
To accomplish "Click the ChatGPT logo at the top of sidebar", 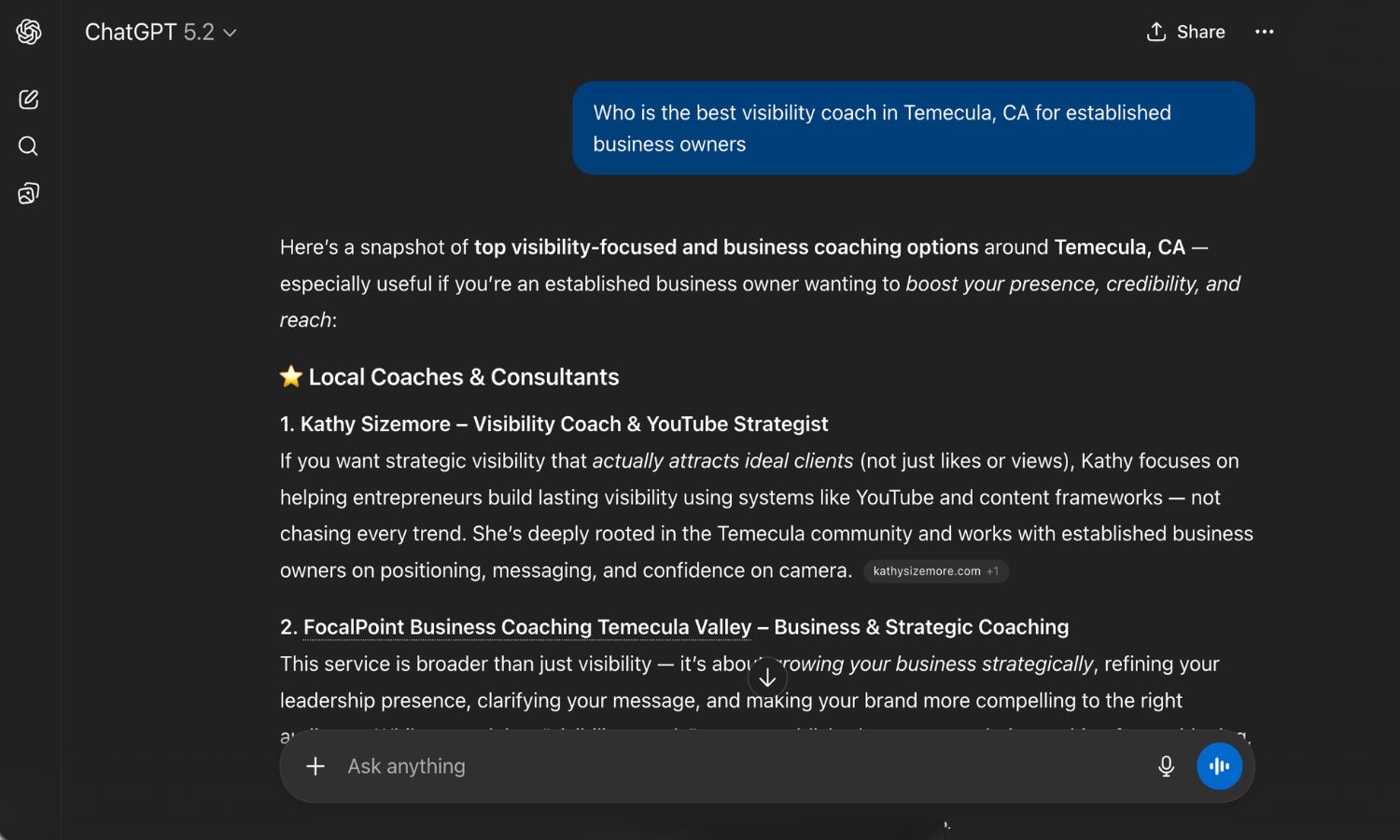I will coord(28,31).
